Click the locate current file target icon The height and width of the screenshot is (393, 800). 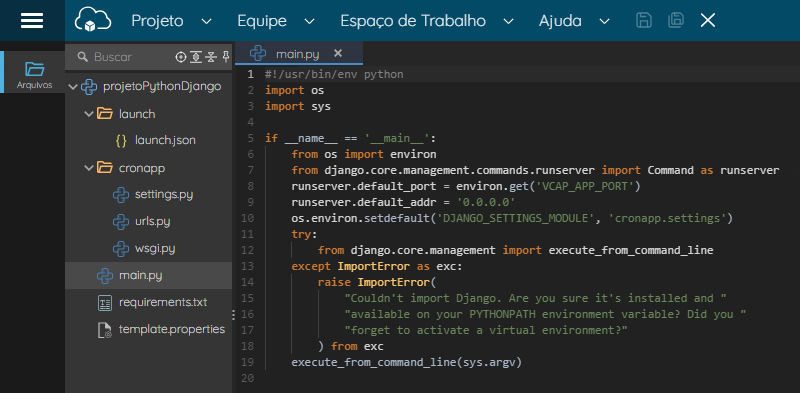181,57
